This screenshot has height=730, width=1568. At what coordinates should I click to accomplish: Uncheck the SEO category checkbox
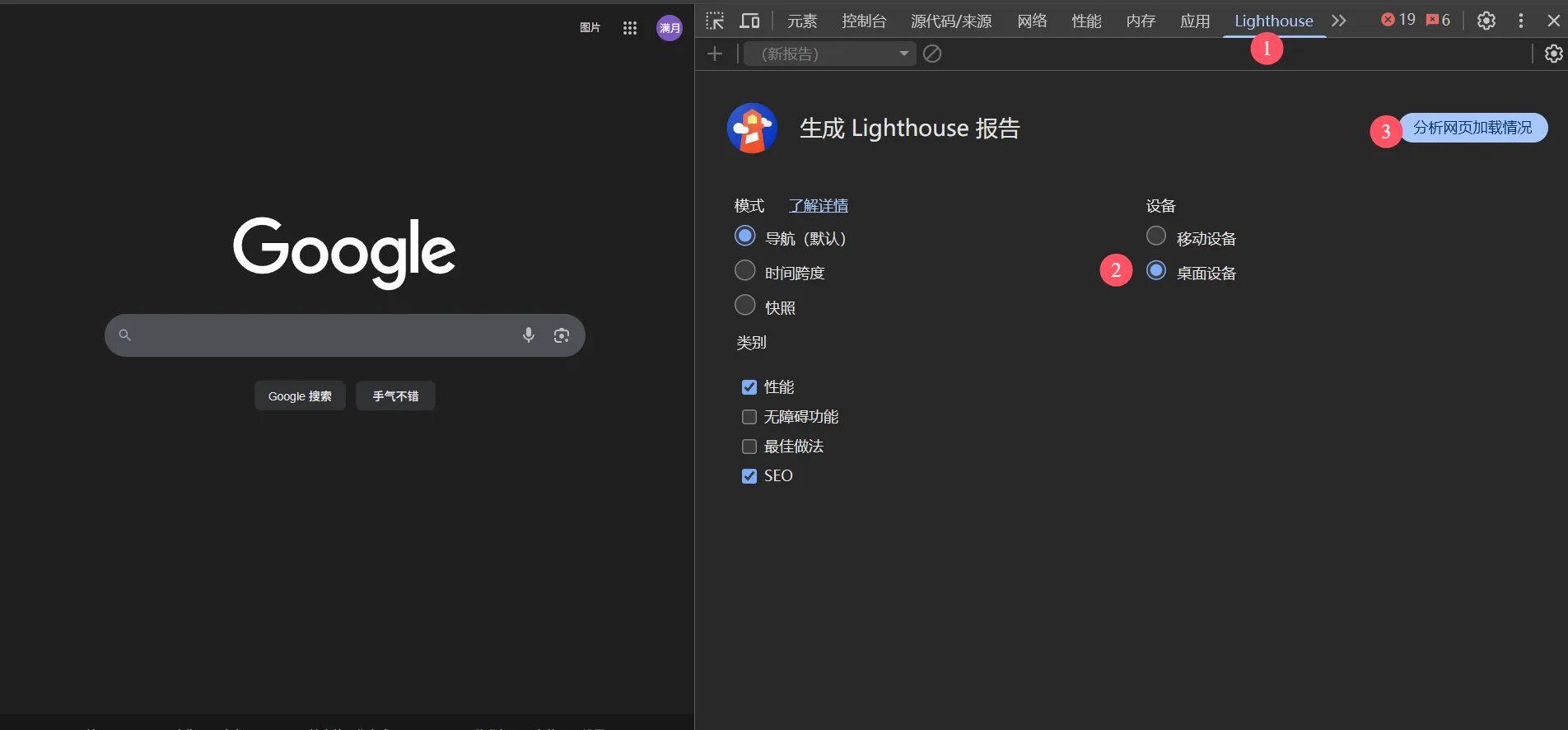pyautogui.click(x=749, y=476)
